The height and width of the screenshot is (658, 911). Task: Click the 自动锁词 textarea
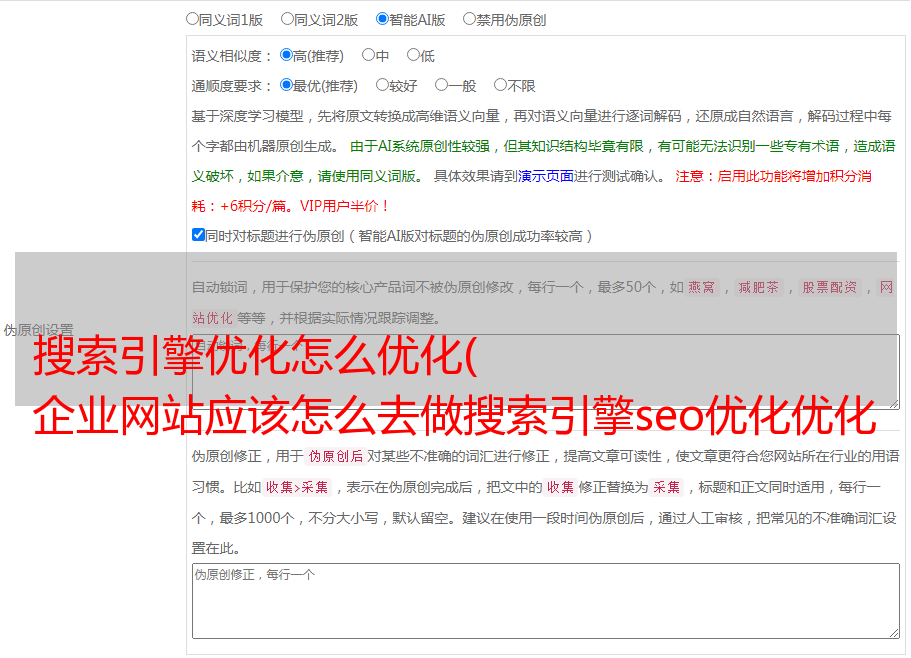pyautogui.click(x=546, y=372)
